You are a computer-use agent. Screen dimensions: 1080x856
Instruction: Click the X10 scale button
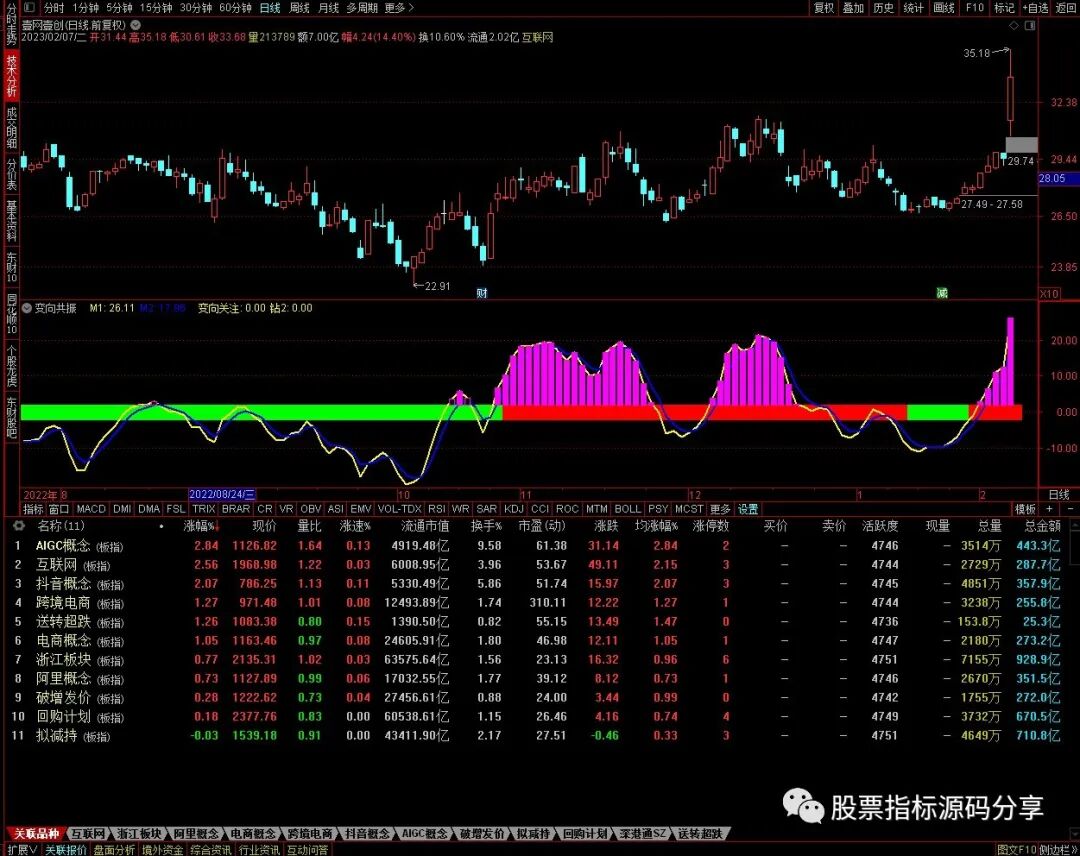point(1049,294)
